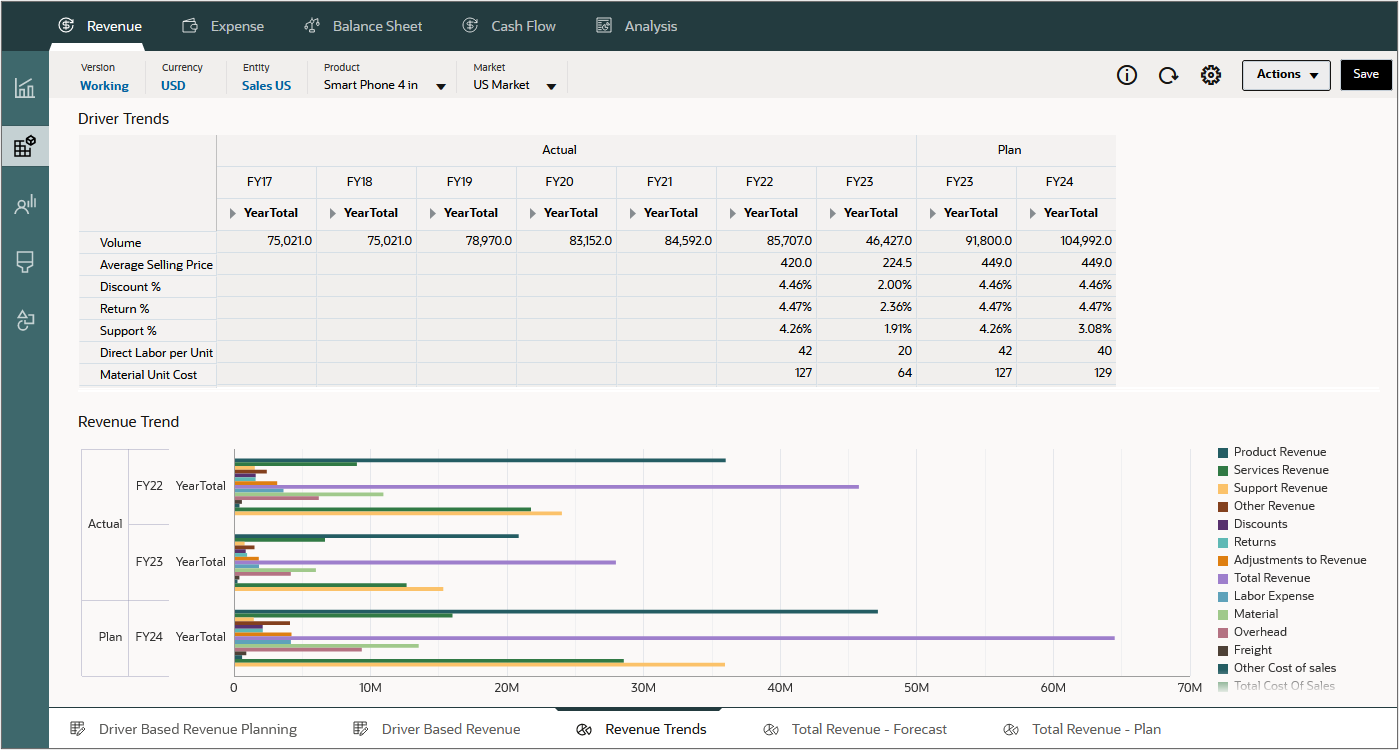Expand the Product Smart Phone dropdown
Viewport: 1399px width, 750px height.
click(440, 86)
